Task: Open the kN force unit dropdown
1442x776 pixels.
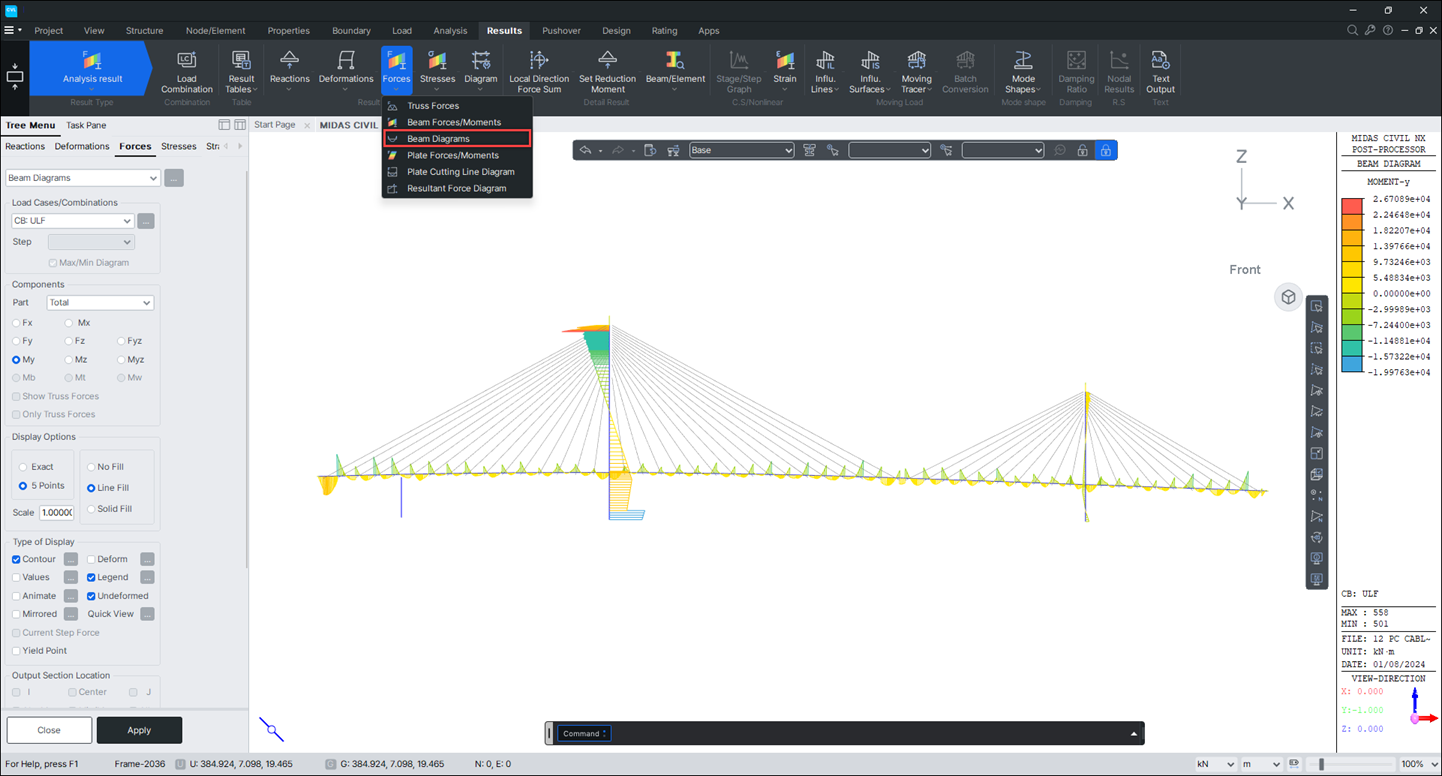Action: [1215, 764]
